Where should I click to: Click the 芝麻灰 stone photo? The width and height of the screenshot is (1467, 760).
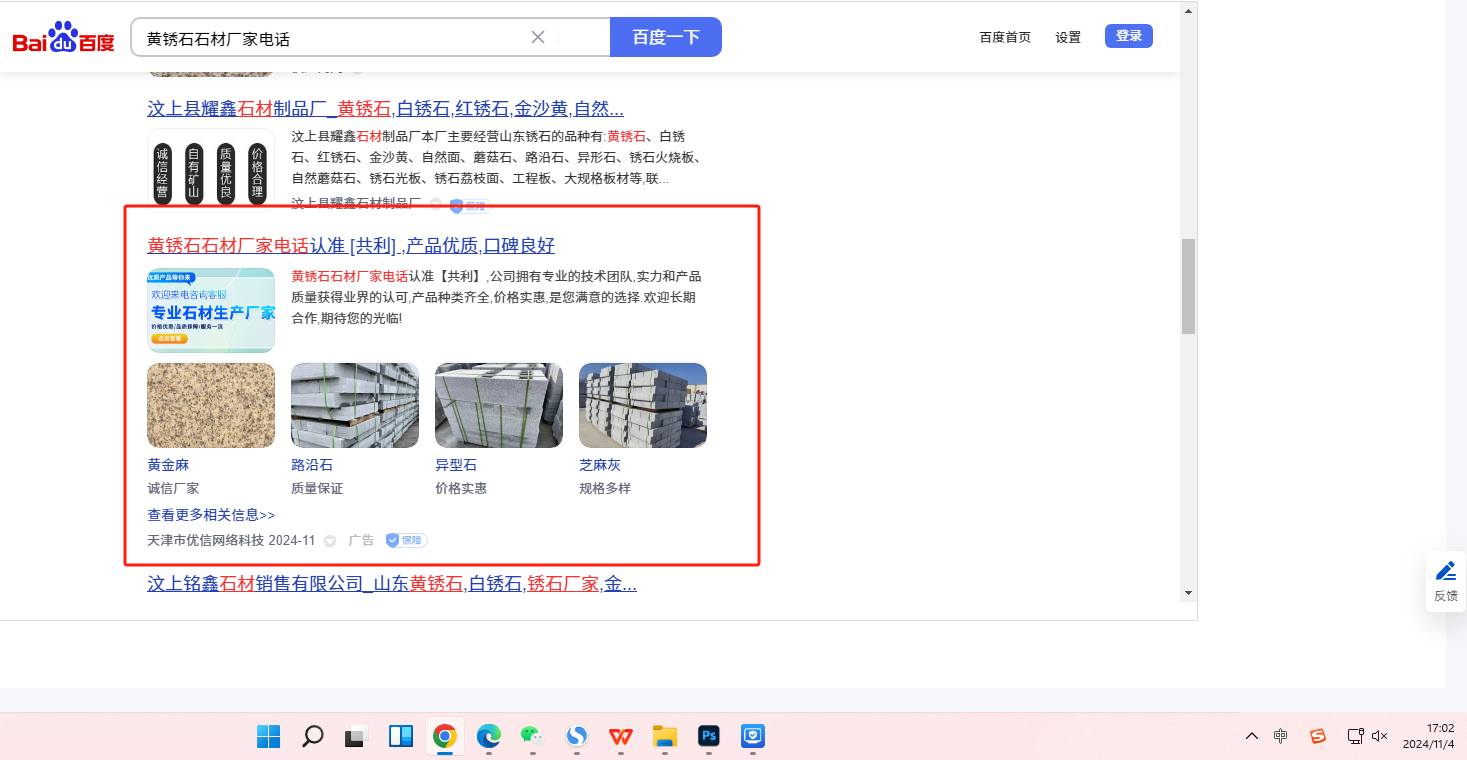pyautogui.click(x=643, y=405)
